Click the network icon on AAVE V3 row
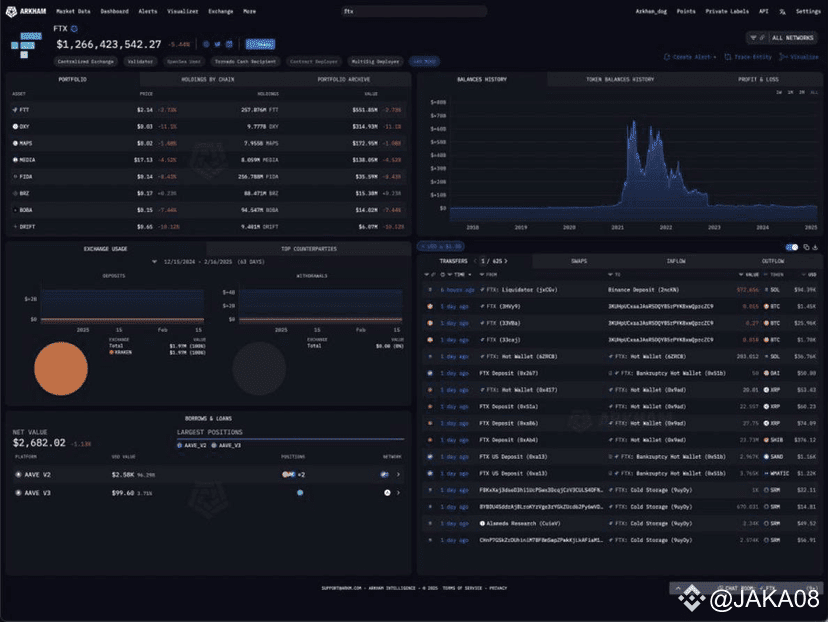 tap(387, 493)
